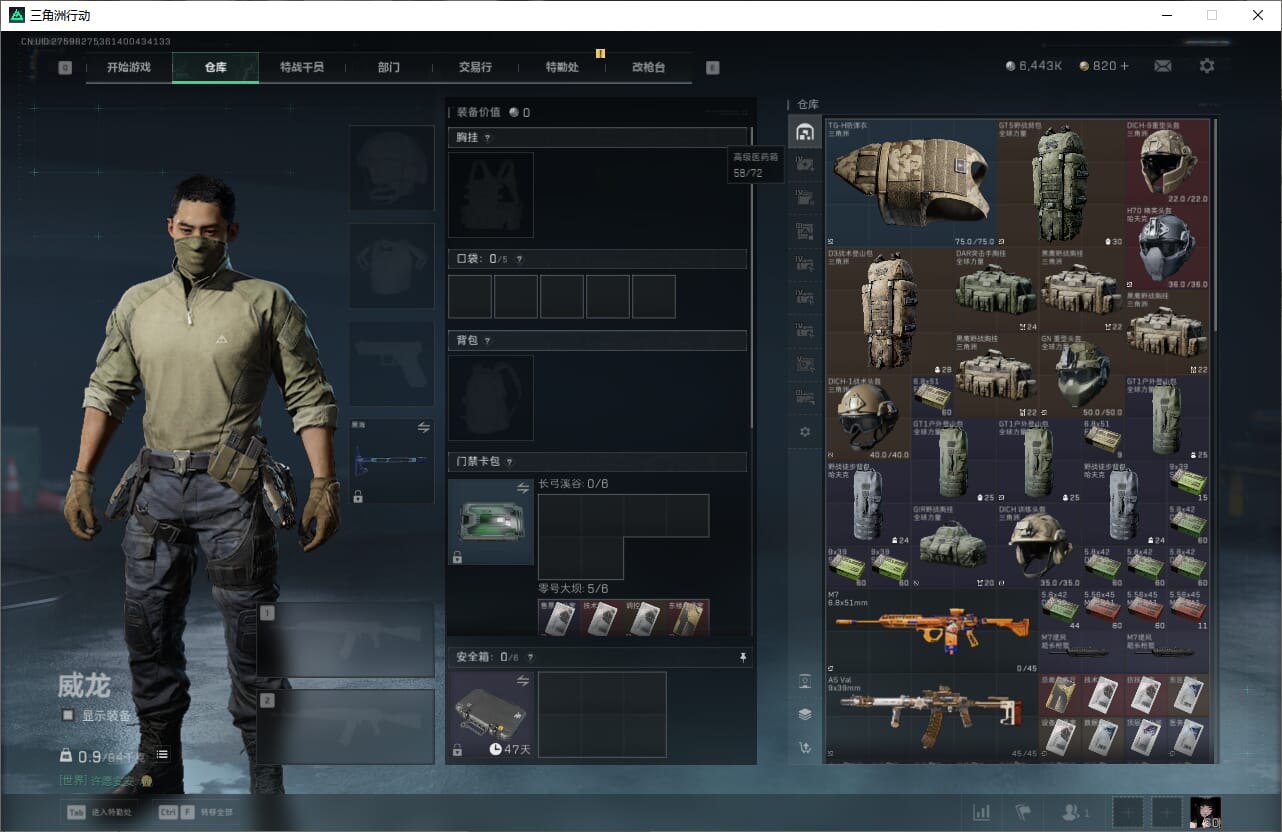The image size is (1282, 832).
Task: Click the flag icon in bottom bar
Action: pyautogui.click(x=1022, y=812)
